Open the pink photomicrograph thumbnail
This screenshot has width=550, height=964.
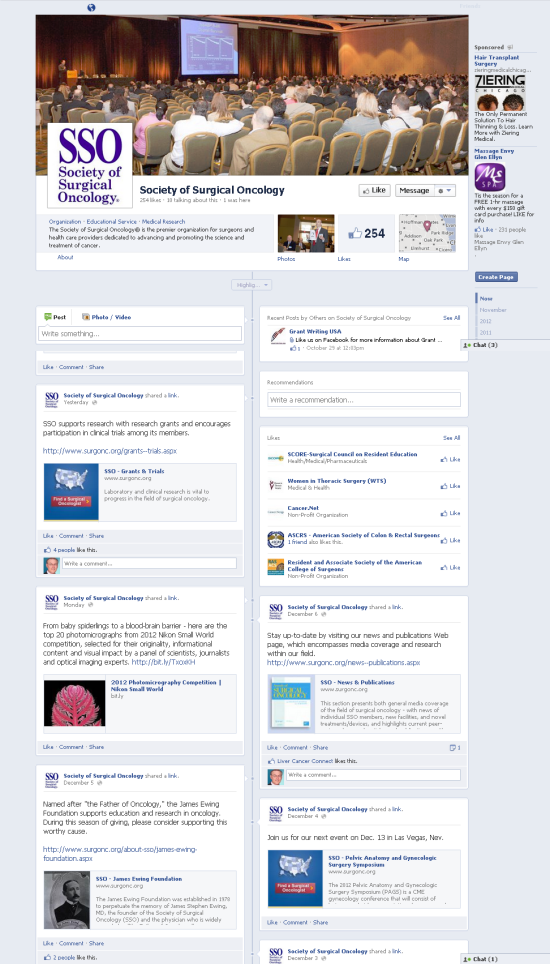[74, 703]
